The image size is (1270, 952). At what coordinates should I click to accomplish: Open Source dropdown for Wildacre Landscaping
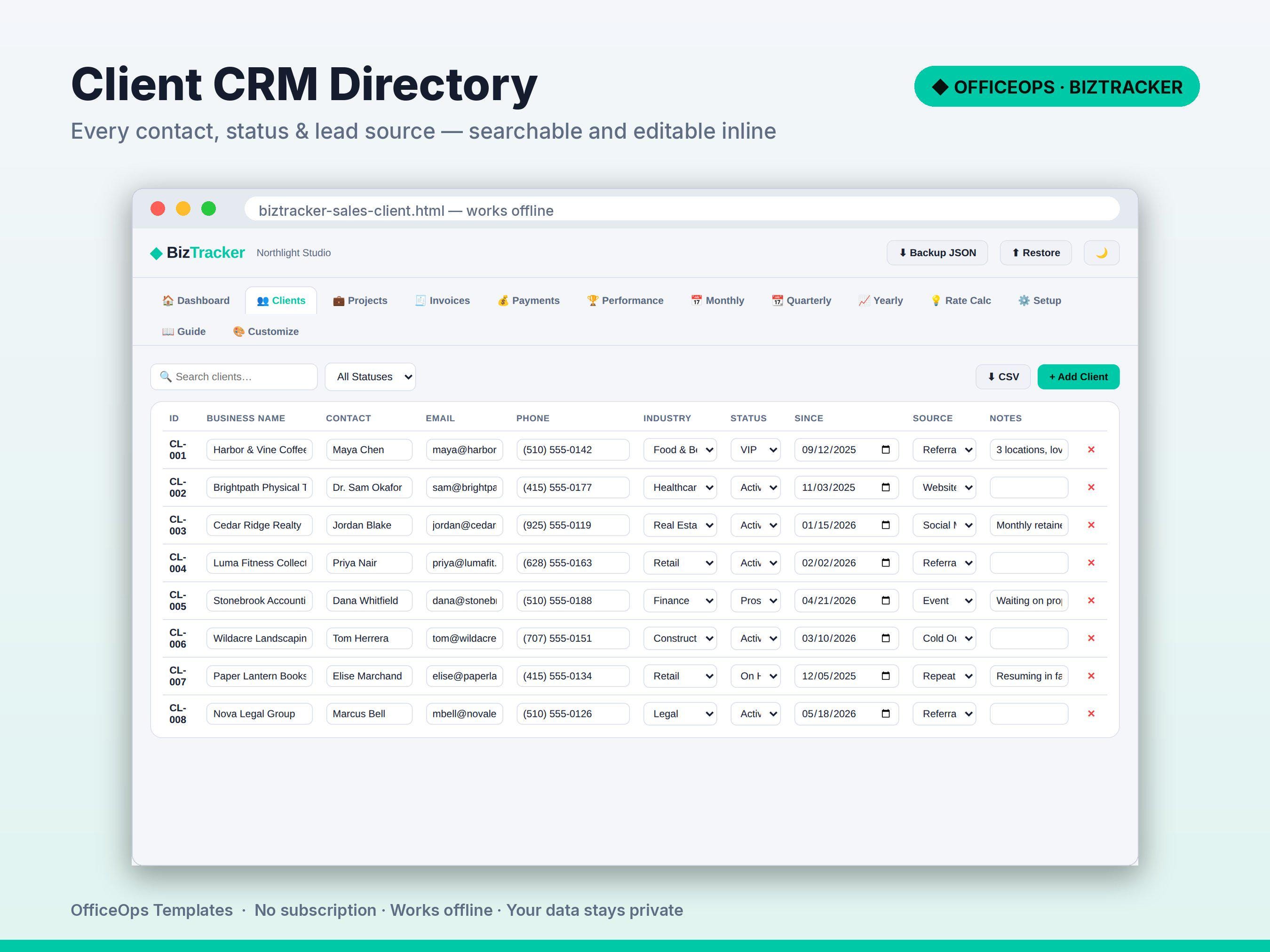tap(944, 638)
